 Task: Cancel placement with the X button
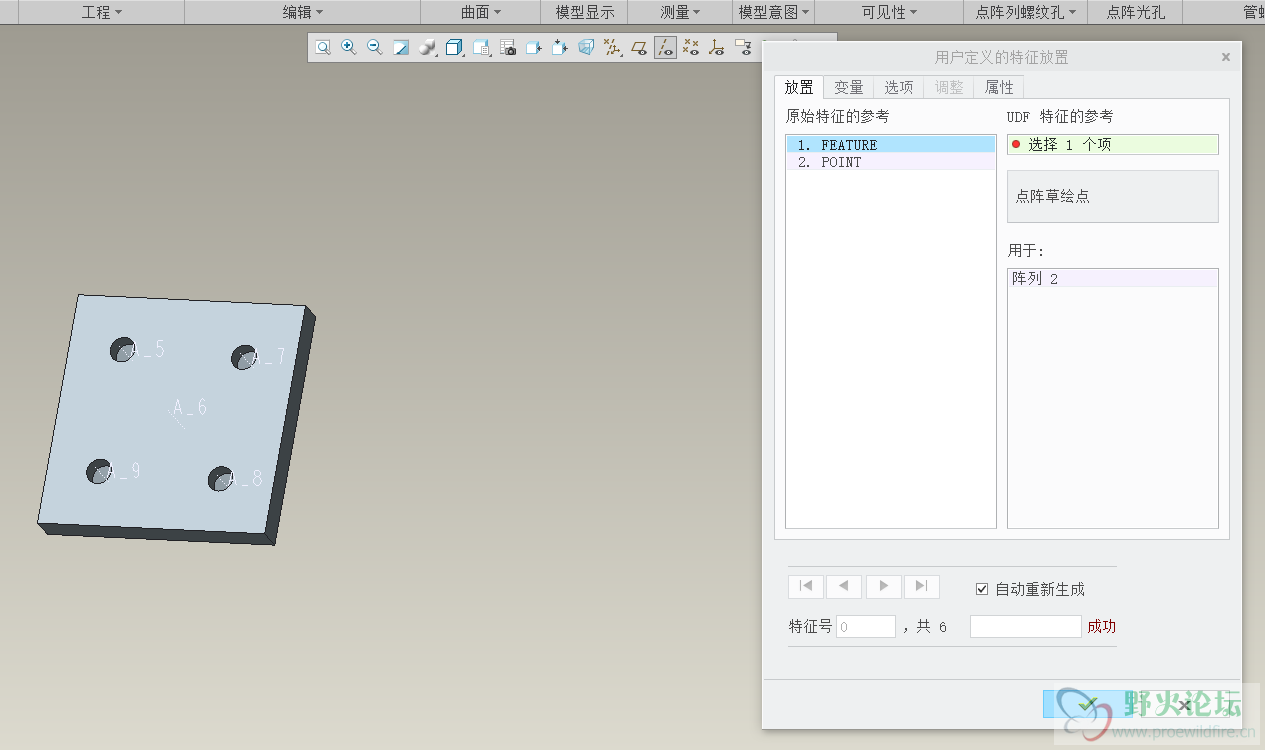click(1185, 704)
